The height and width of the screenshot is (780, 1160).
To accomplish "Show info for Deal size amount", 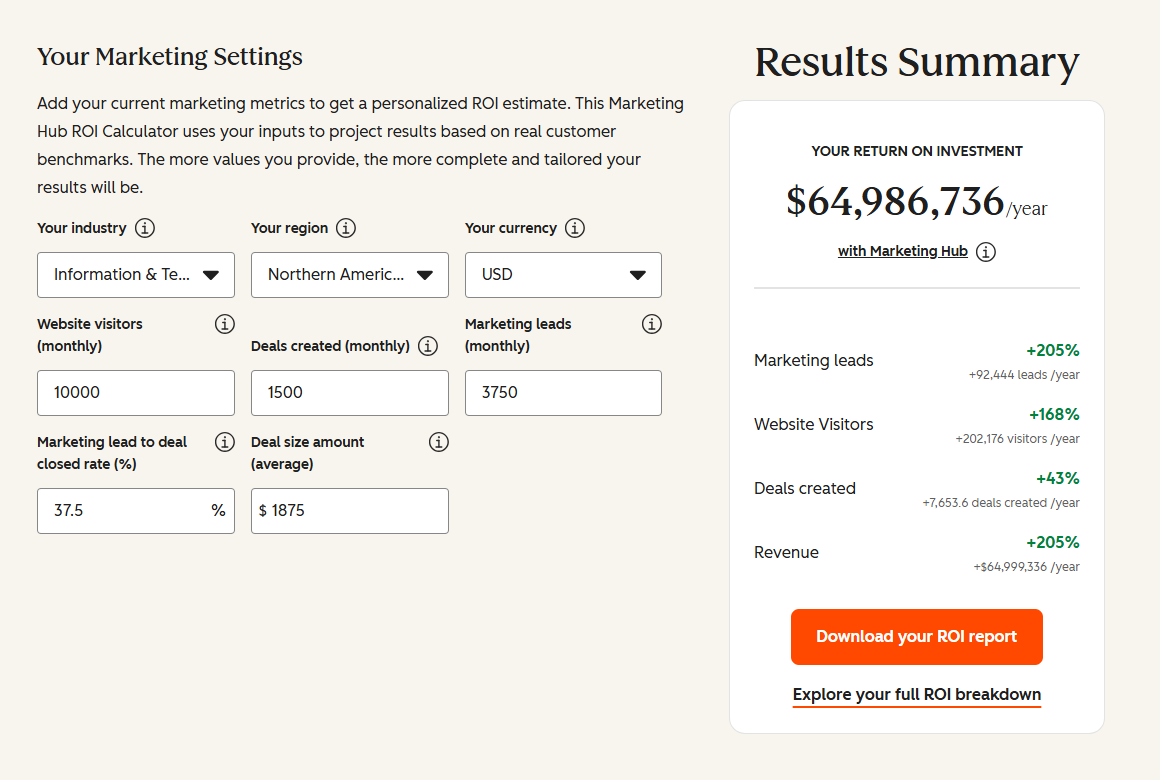I will point(438,442).
